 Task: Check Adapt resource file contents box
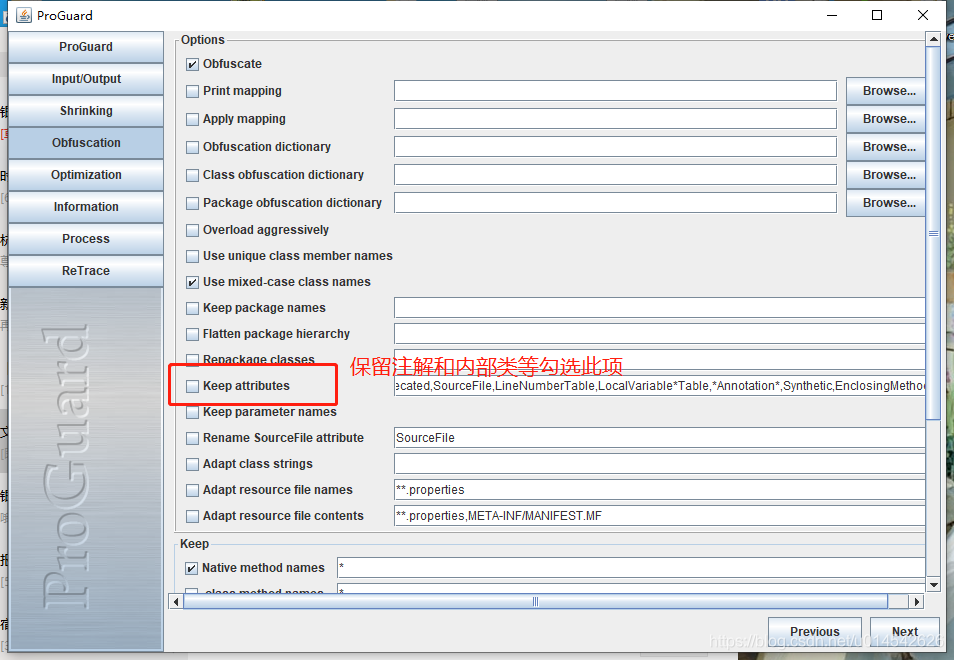(192, 516)
